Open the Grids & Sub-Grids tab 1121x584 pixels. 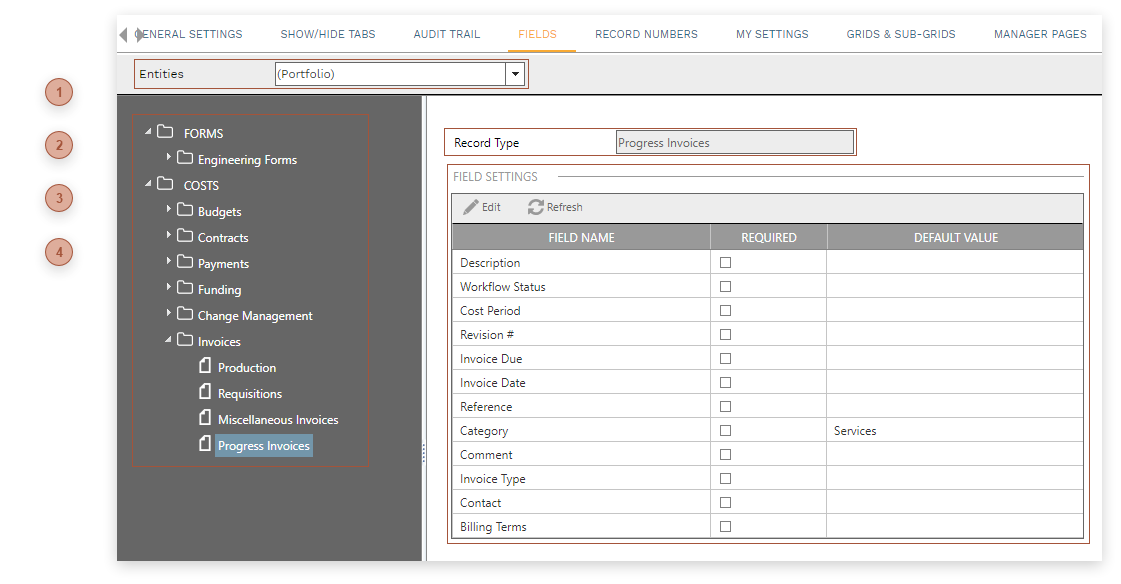tap(900, 33)
